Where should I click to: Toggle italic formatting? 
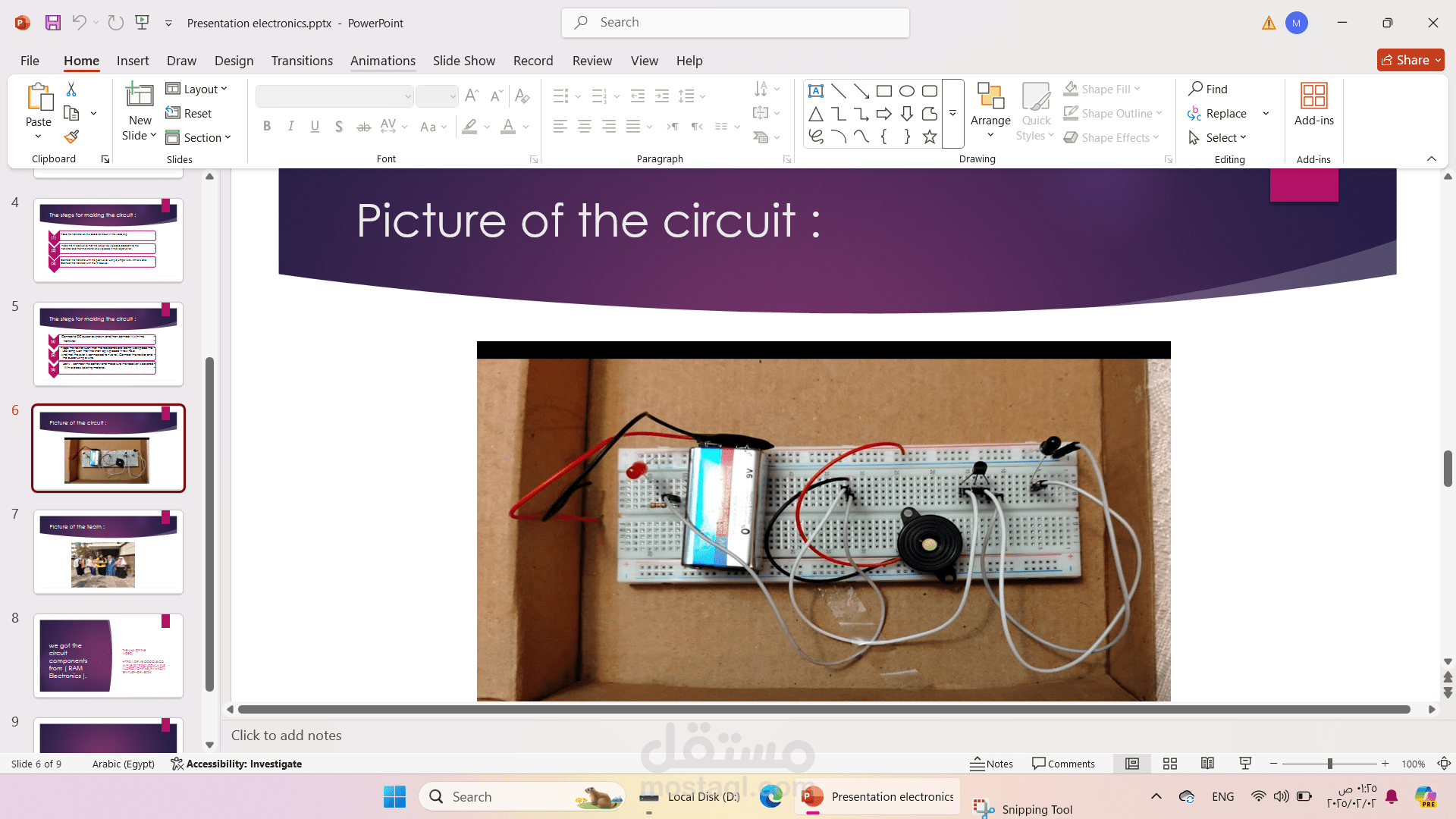291,127
